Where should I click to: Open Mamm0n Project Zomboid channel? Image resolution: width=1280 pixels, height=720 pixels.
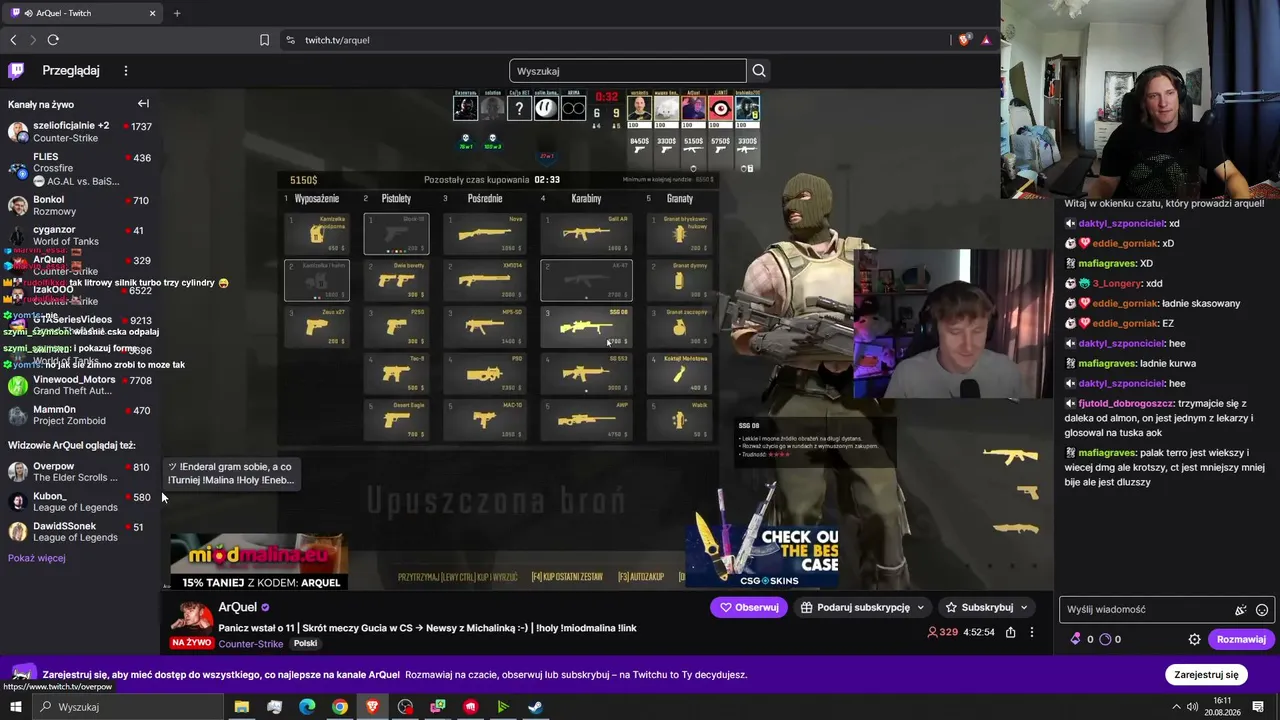click(79, 415)
